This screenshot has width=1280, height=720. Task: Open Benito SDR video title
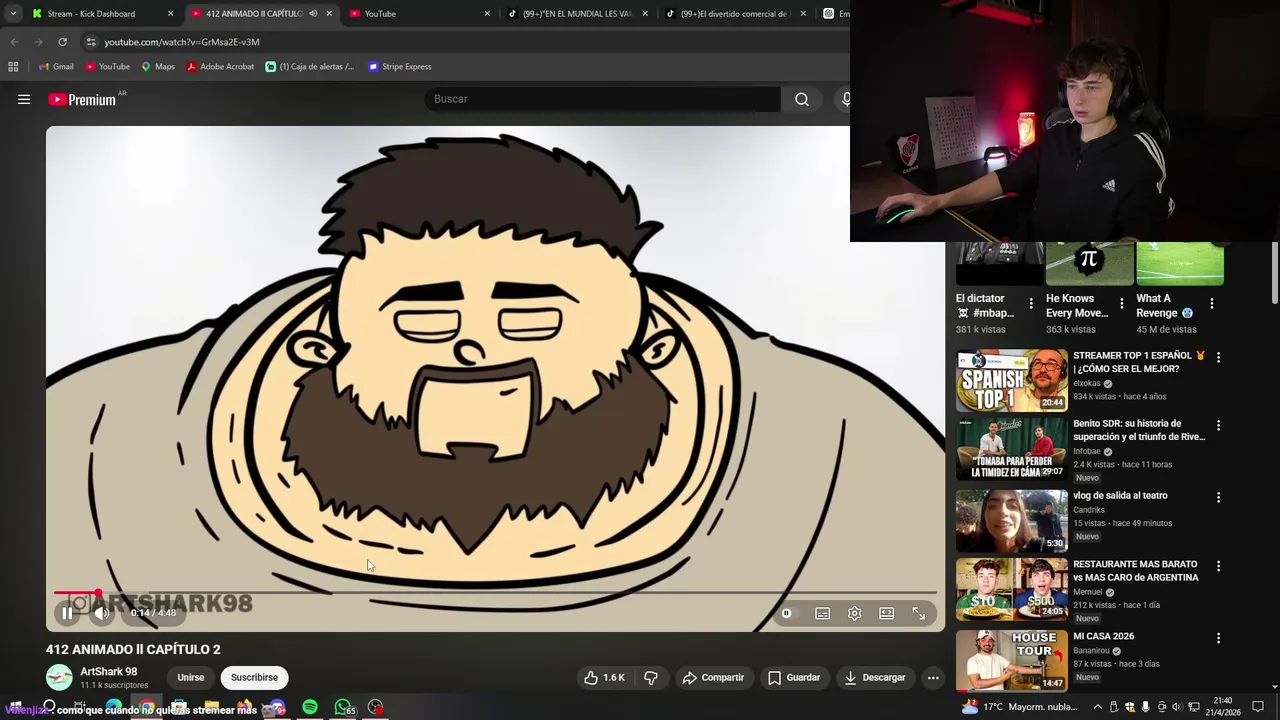(x=1139, y=430)
